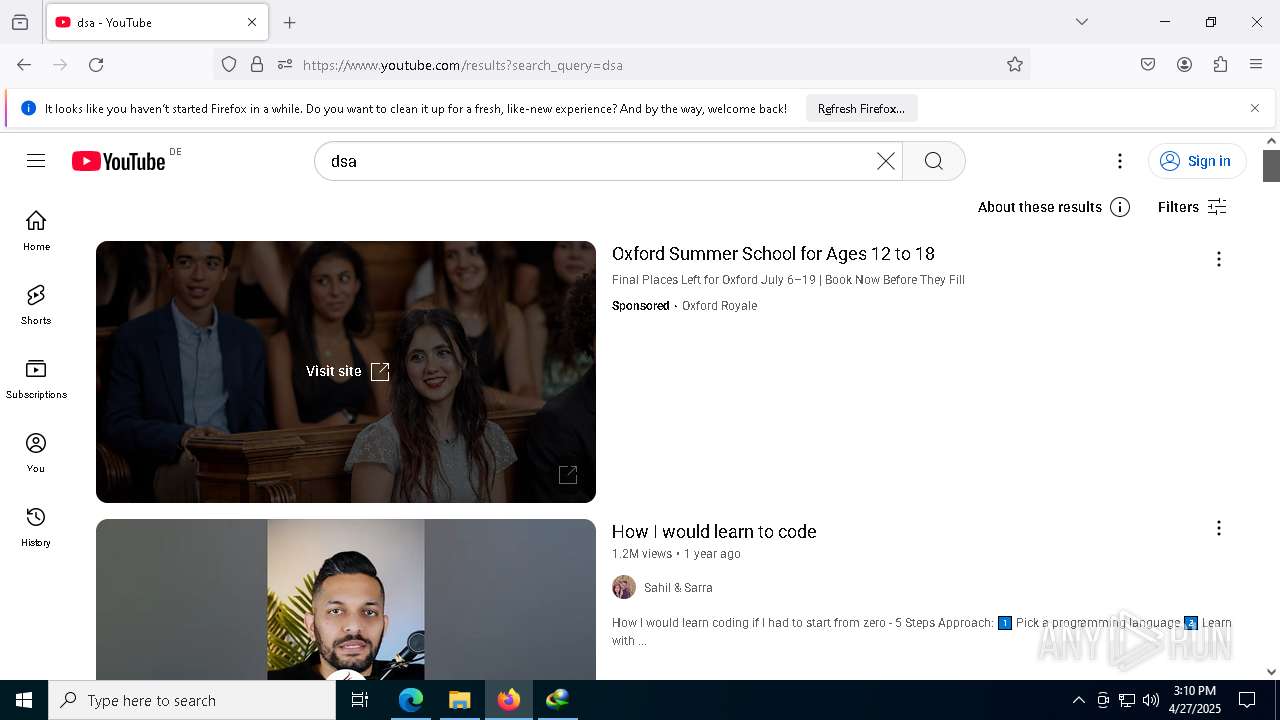Click the YouTube logo
The width and height of the screenshot is (1280, 720).
pyautogui.click(x=118, y=161)
